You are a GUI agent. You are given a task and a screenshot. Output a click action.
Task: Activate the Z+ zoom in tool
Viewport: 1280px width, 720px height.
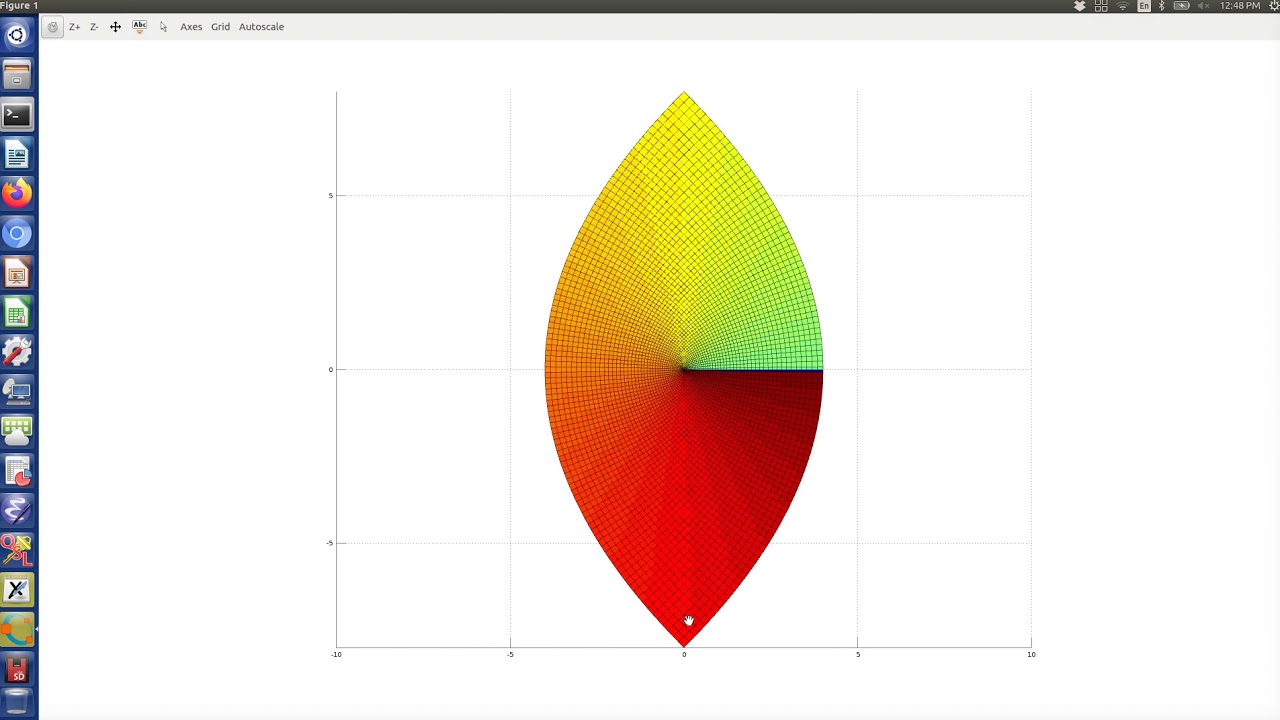tap(74, 27)
